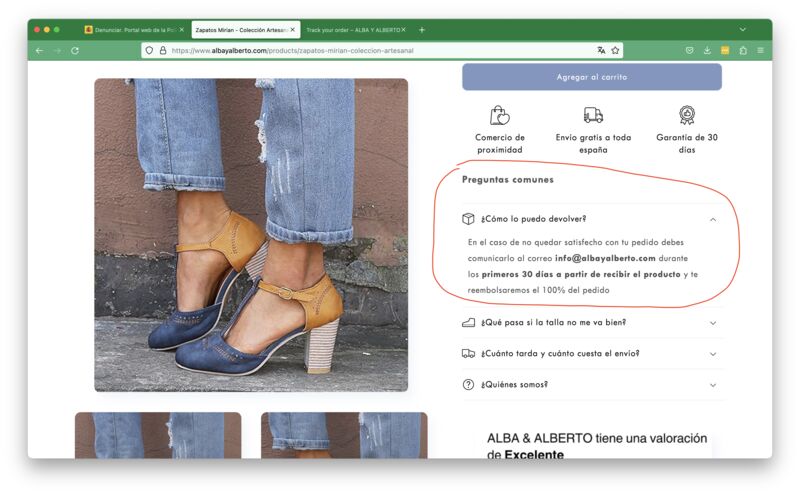The width and height of the screenshot is (800, 495).
Task: Bookmark this page with the star icon
Action: click(x=615, y=50)
